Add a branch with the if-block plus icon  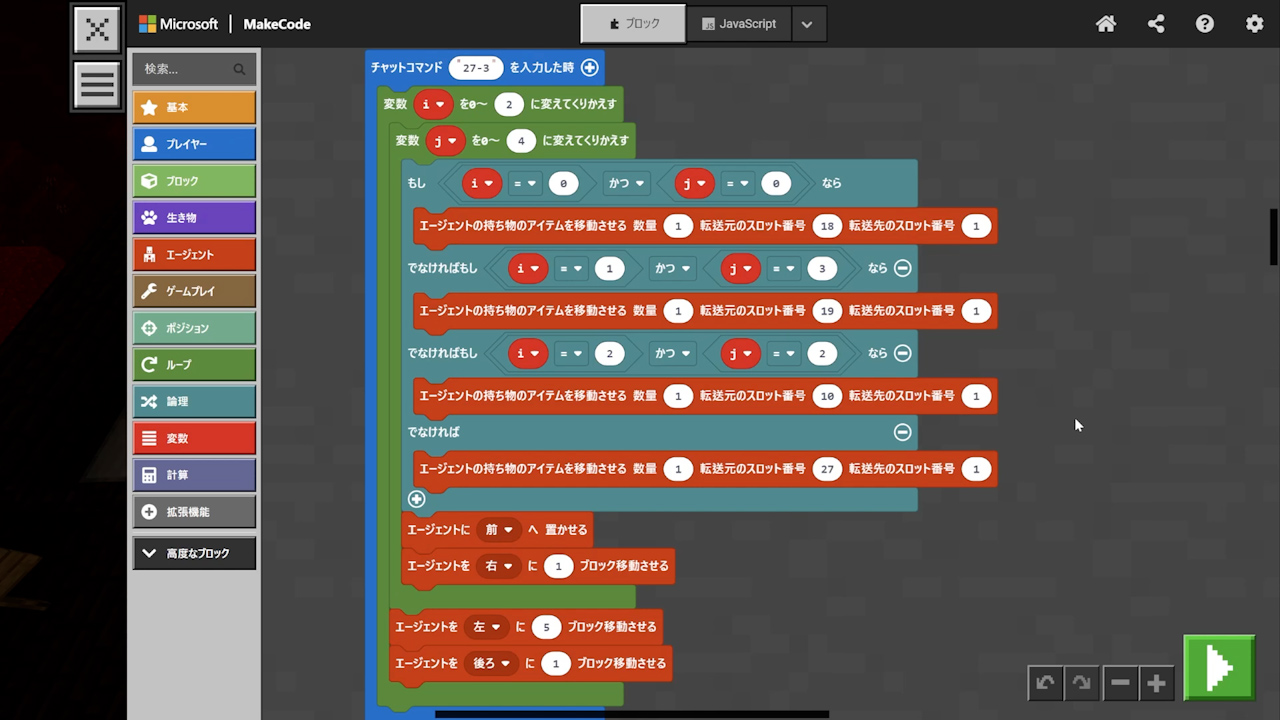tap(417, 498)
